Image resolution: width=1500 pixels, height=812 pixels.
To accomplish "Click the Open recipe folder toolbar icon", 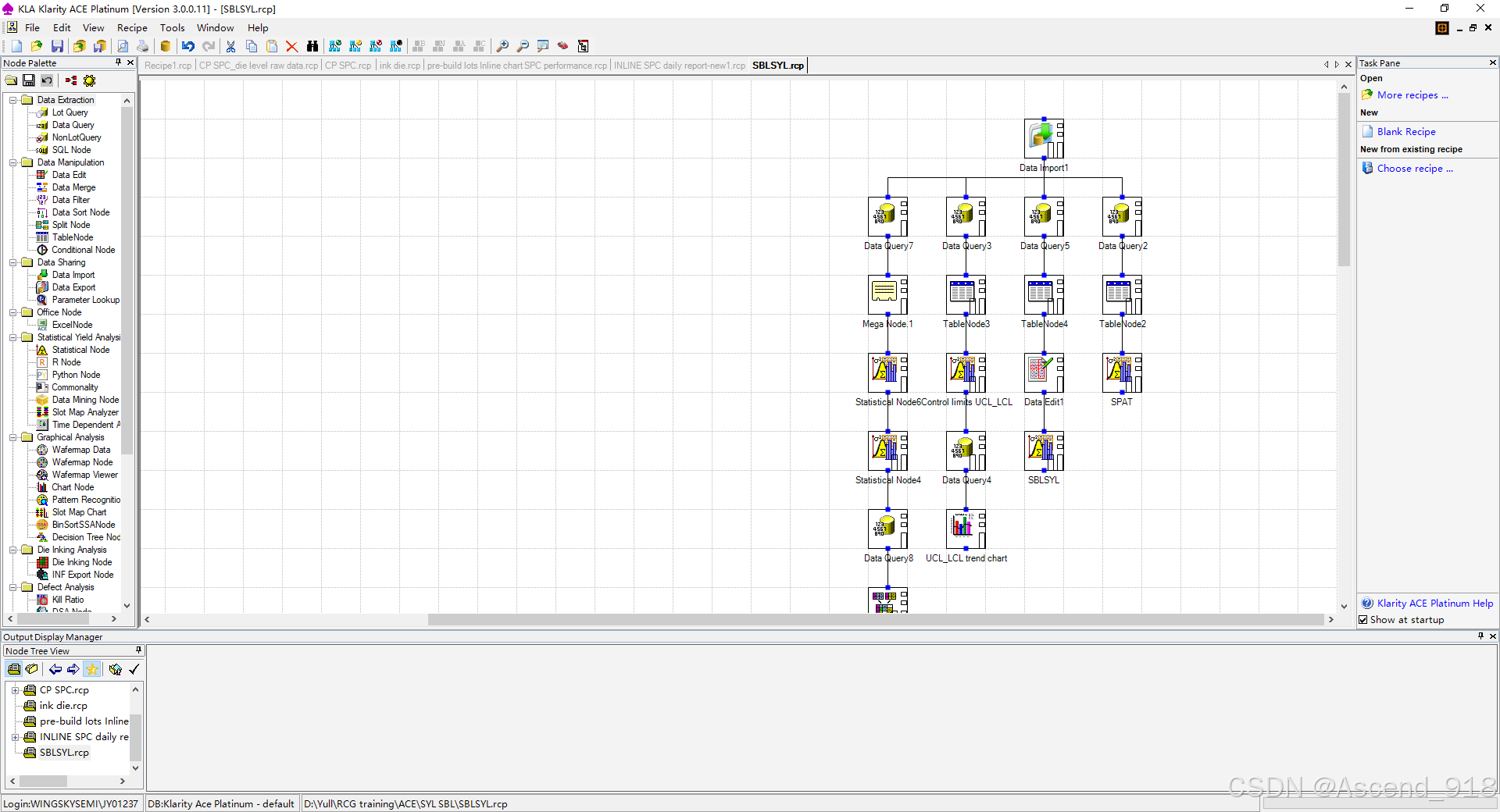I will point(37,46).
